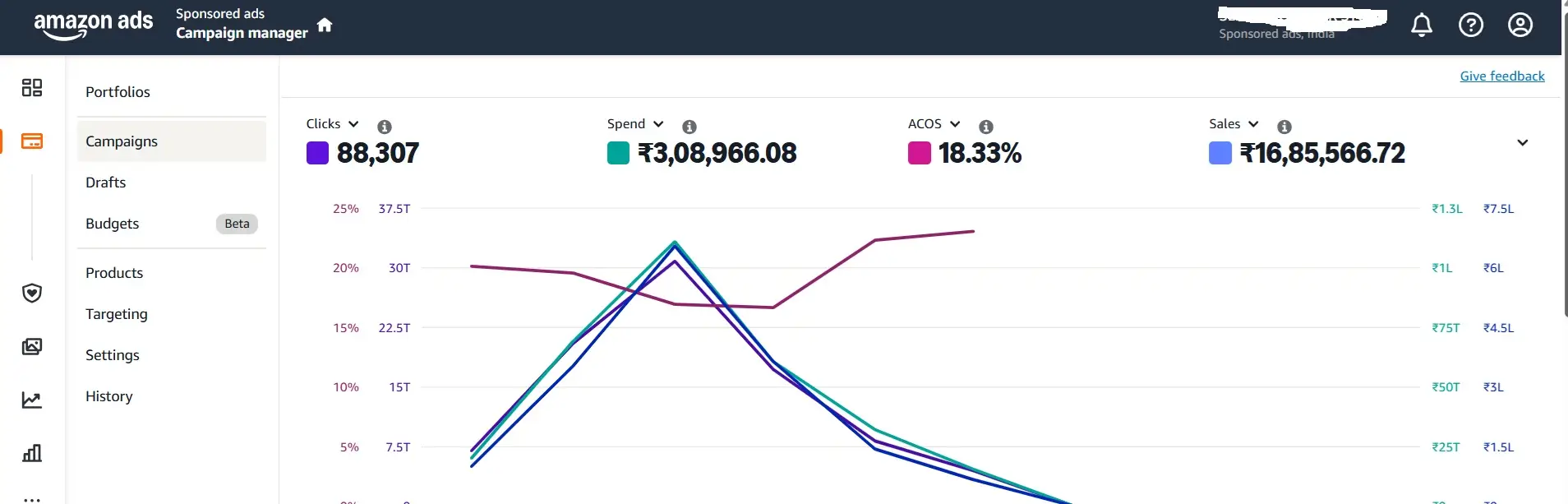This screenshot has height=504, width=1568.
Task: Go to Targeting in the side menu
Action: point(117,314)
